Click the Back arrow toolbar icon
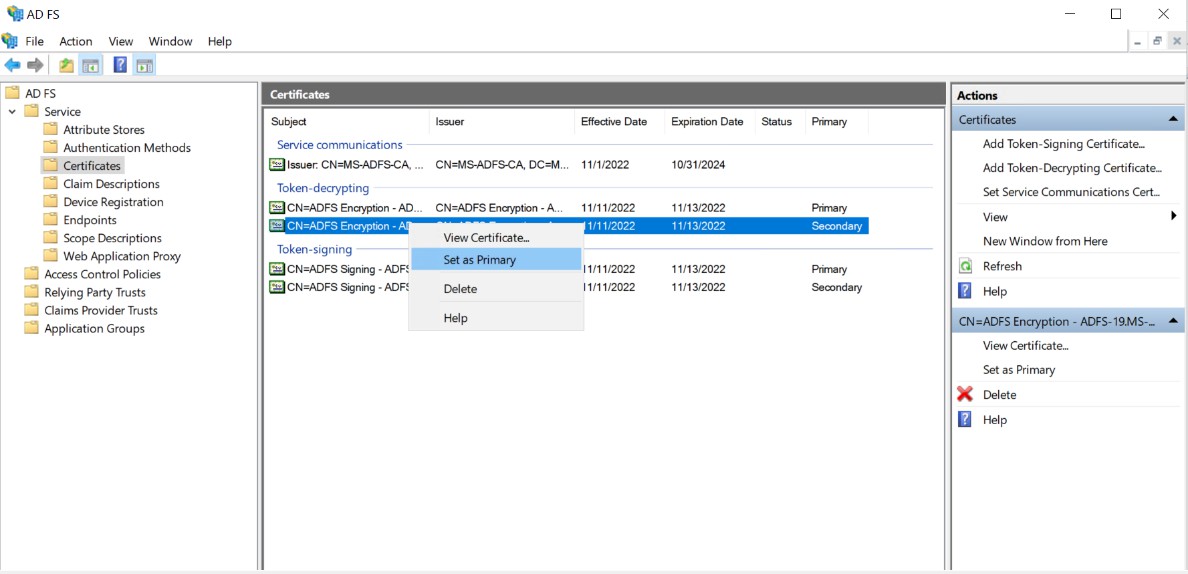 pos(12,66)
